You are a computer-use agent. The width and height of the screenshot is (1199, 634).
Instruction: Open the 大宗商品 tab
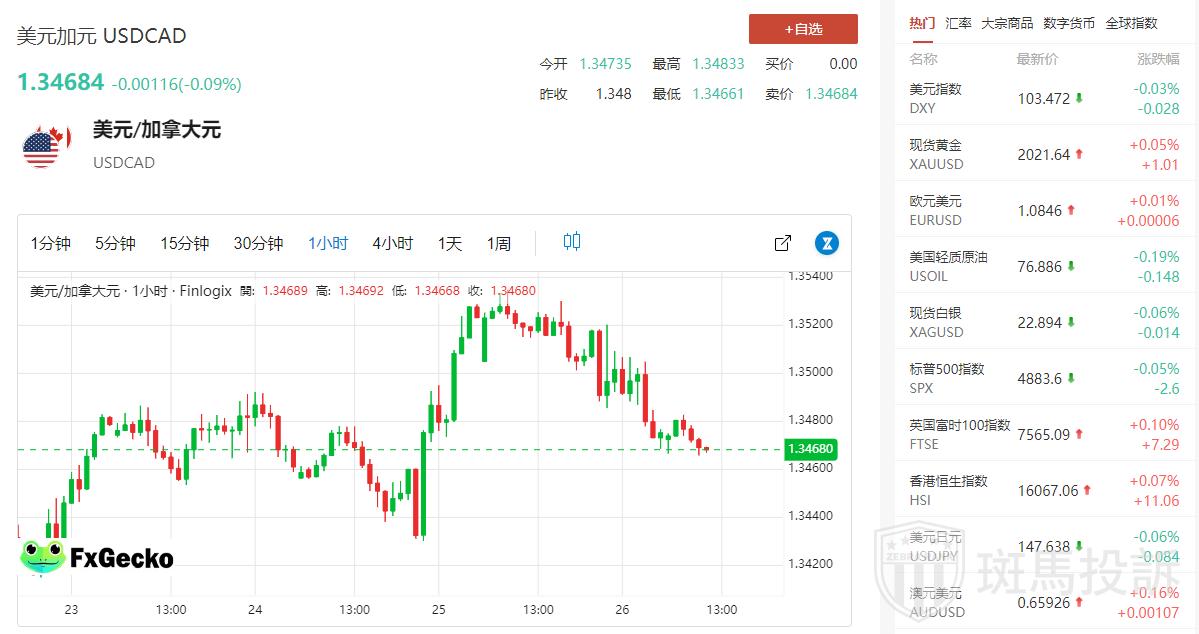tap(1007, 23)
